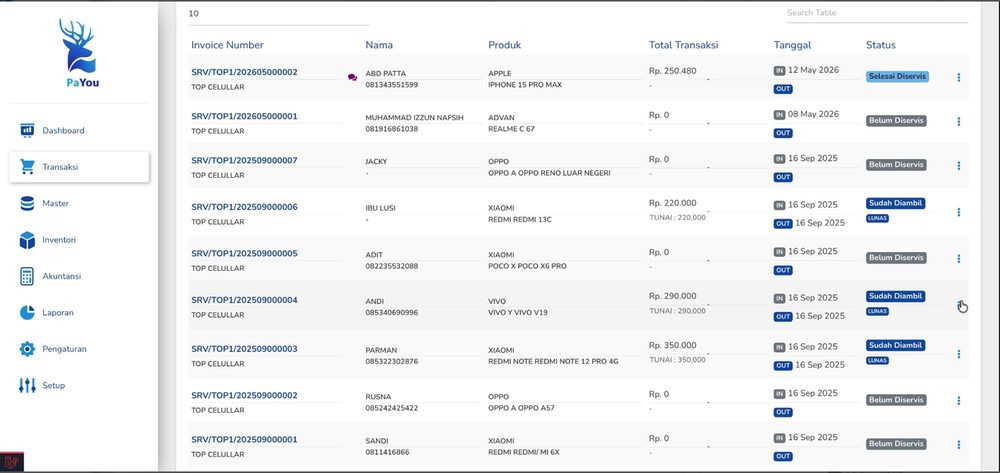This screenshot has height=473, width=1000.
Task: Open invoice SRV/TOP1/202509000003
Action: point(244,349)
